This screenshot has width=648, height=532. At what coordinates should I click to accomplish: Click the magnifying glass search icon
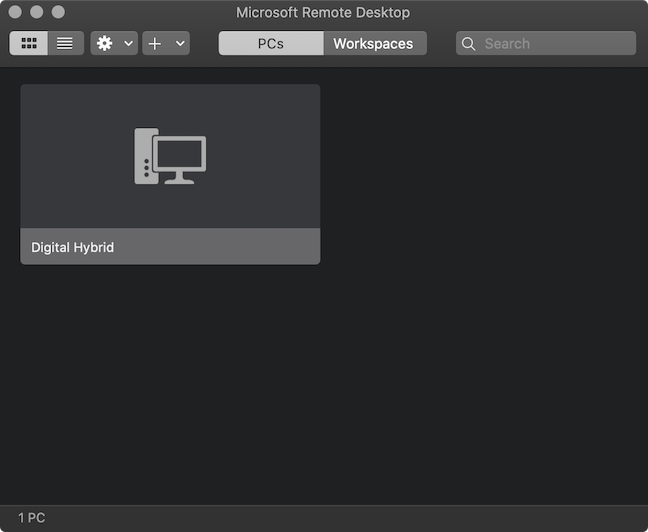tap(468, 43)
